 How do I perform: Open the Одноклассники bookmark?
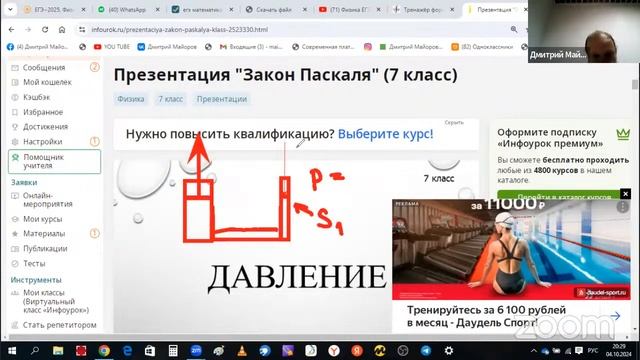click(482, 47)
